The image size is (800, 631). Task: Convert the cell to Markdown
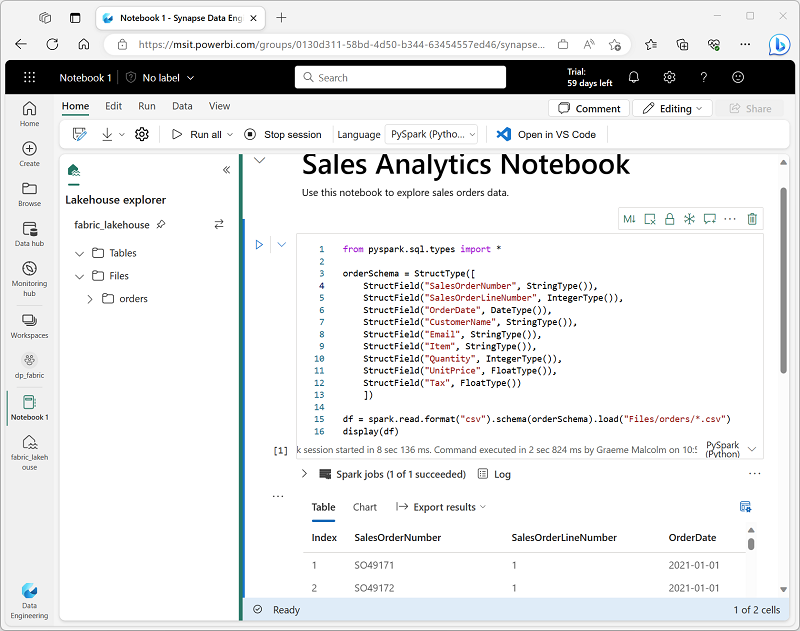click(631, 218)
